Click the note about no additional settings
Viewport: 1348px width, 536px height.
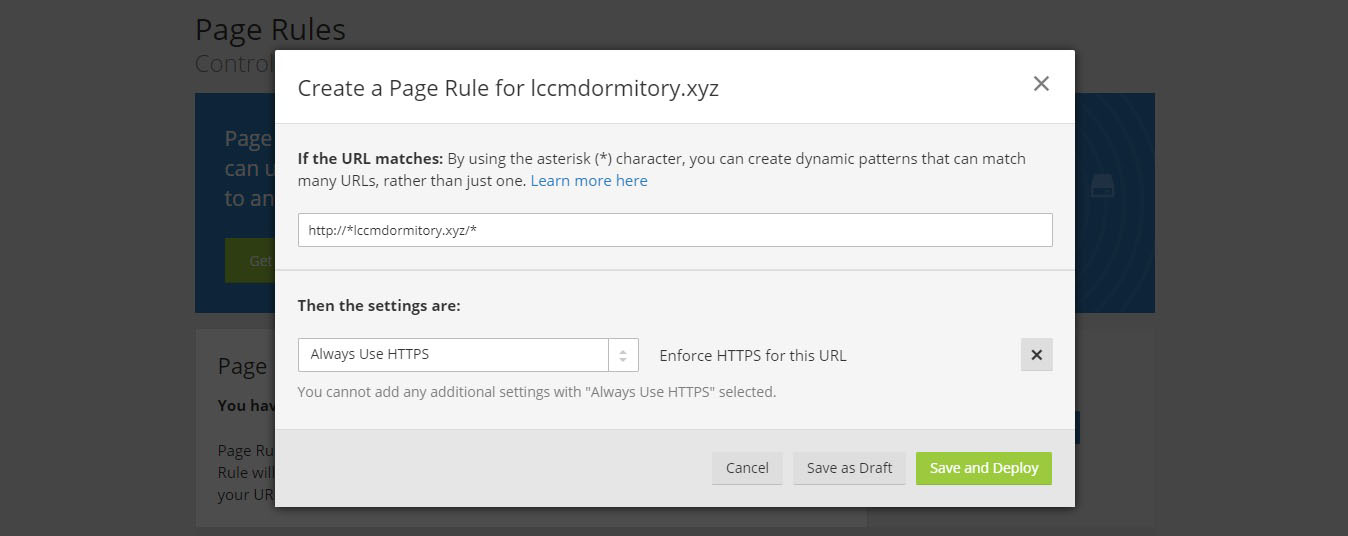537,392
